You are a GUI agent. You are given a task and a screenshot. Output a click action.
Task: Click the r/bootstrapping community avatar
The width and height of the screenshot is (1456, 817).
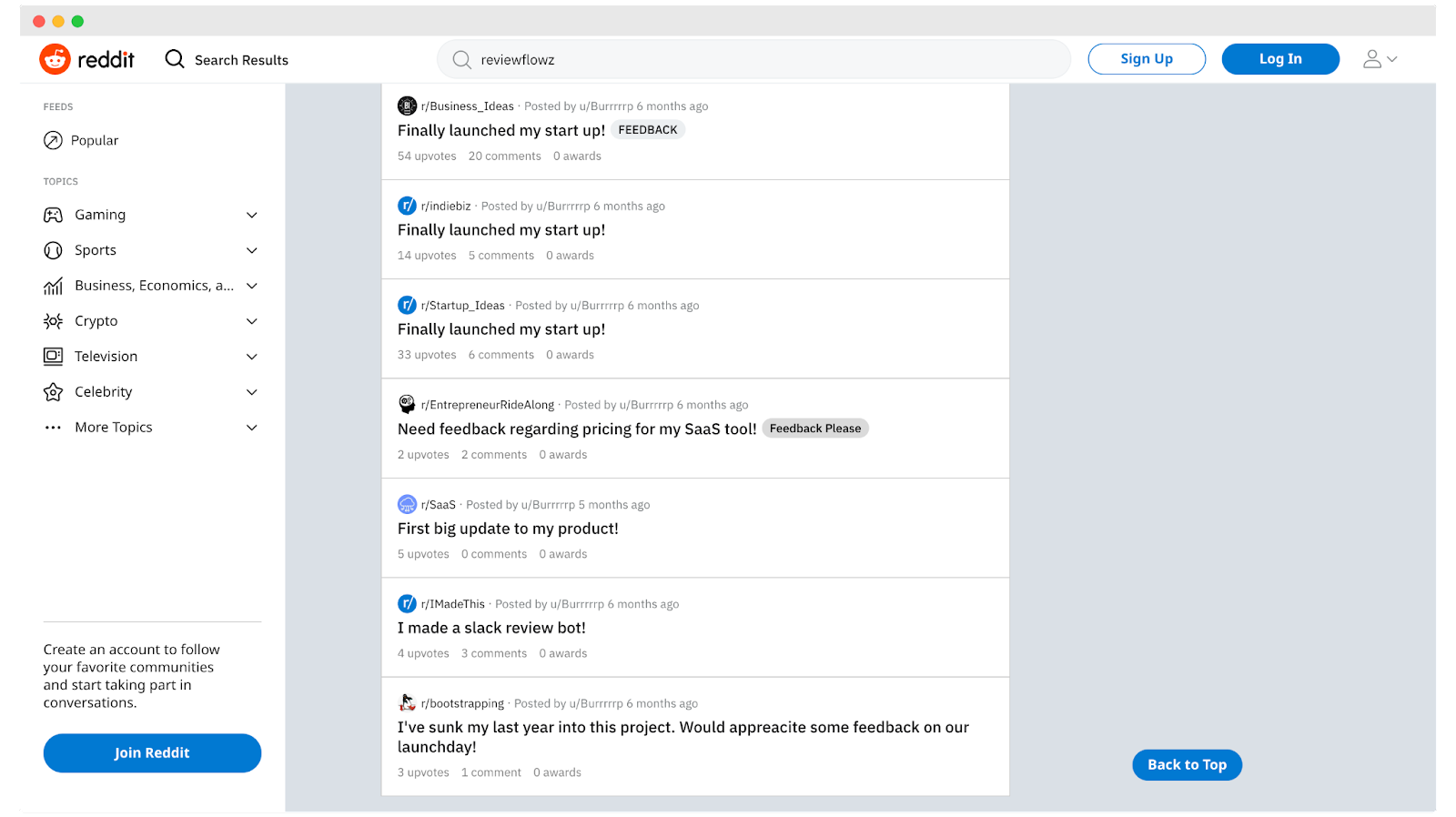point(407,703)
